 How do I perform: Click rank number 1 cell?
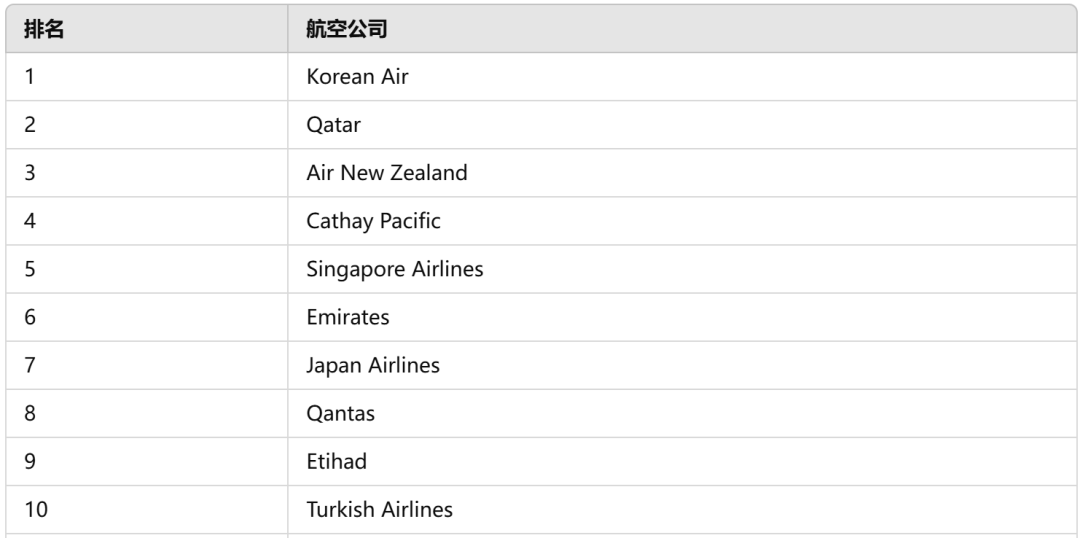pyautogui.click(x=147, y=76)
